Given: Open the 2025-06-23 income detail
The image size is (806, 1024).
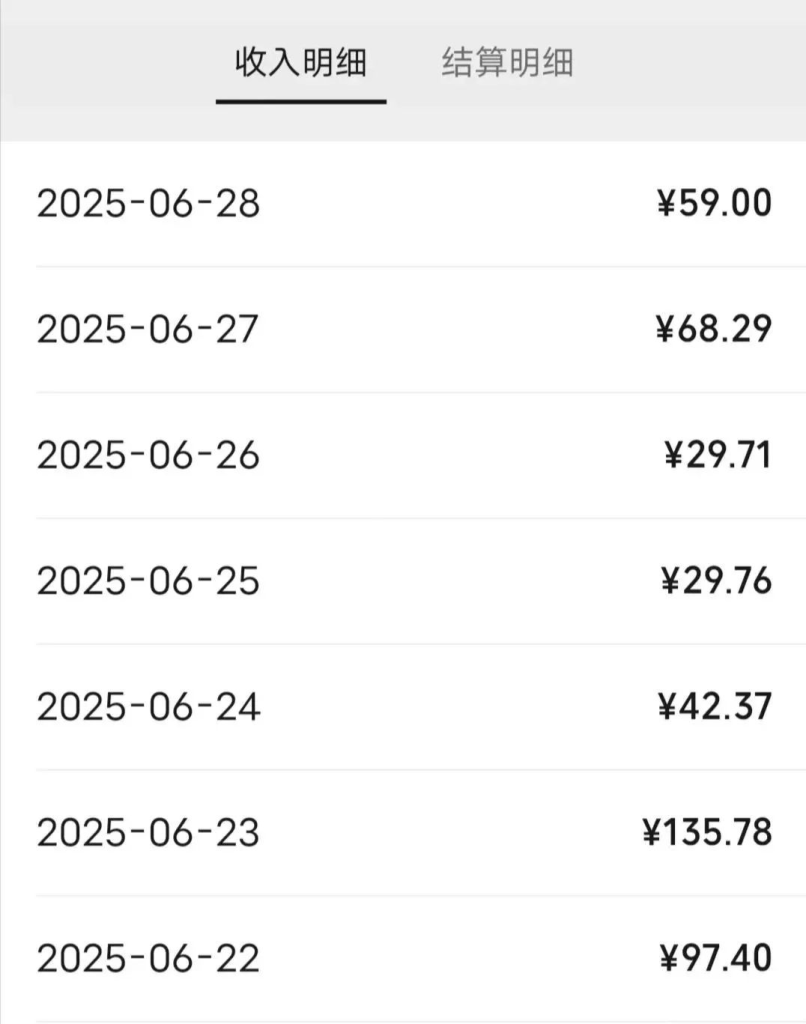Looking at the screenshot, I should [148, 833].
